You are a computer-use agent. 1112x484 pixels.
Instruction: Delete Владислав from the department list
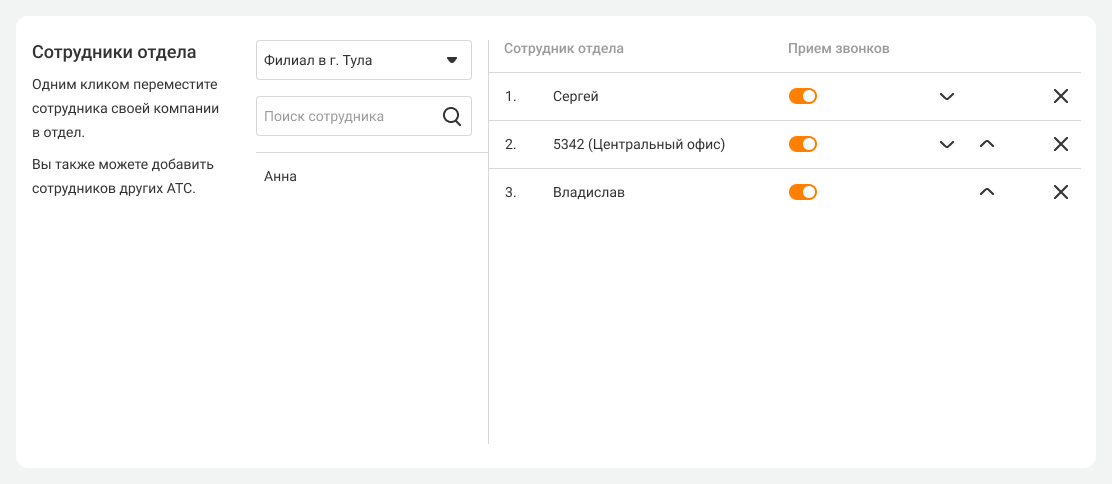pyautogui.click(x=1061, y=193)
